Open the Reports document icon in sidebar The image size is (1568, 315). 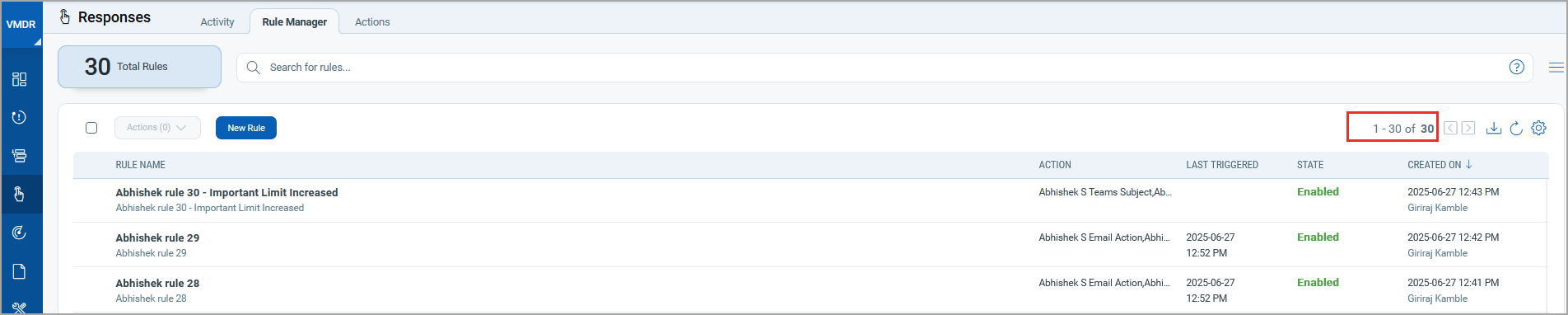pos(20,271)
